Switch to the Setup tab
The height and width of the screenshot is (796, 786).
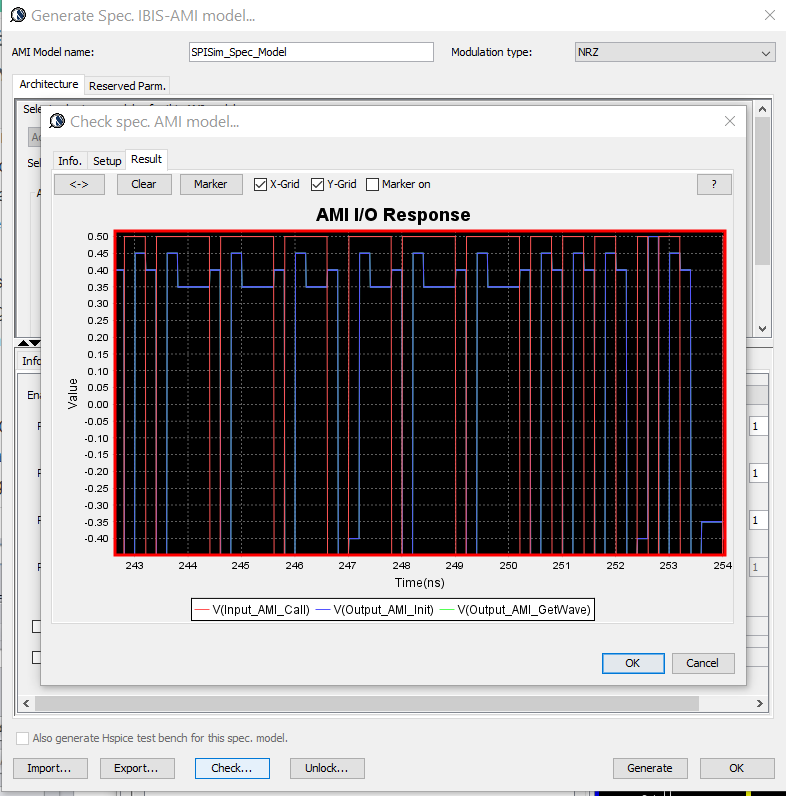click(x=107, y=161)
